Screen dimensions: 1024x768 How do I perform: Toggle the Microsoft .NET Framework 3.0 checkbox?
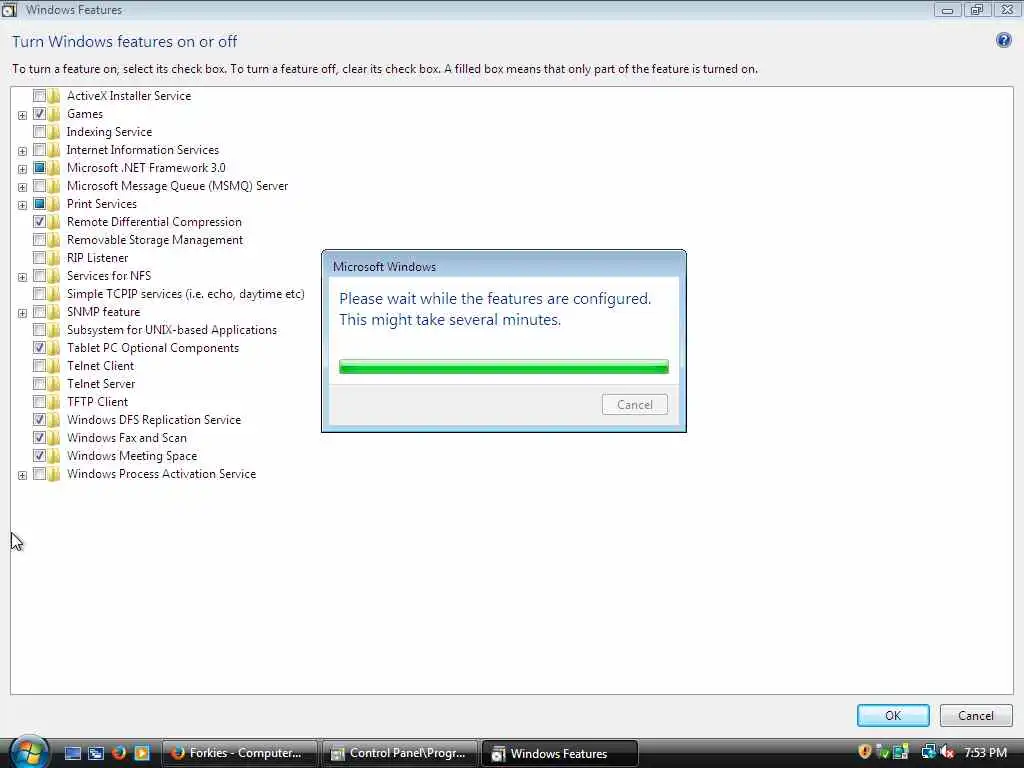click(x=39, y=168)
